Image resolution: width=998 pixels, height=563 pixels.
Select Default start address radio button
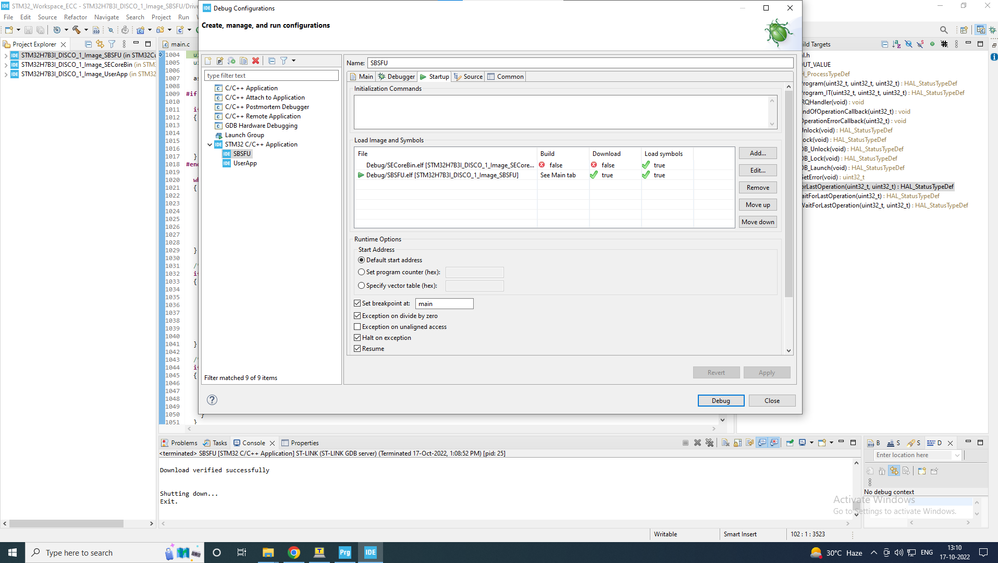pos(362,260)
